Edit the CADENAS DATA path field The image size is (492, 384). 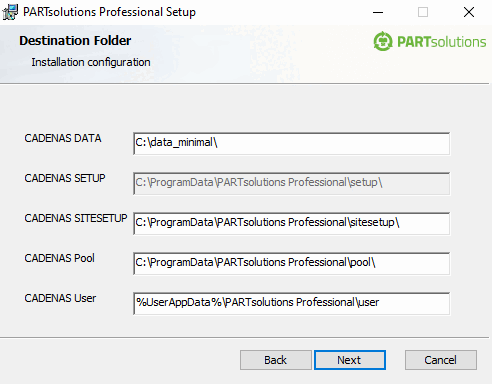[x=292, y=144]
